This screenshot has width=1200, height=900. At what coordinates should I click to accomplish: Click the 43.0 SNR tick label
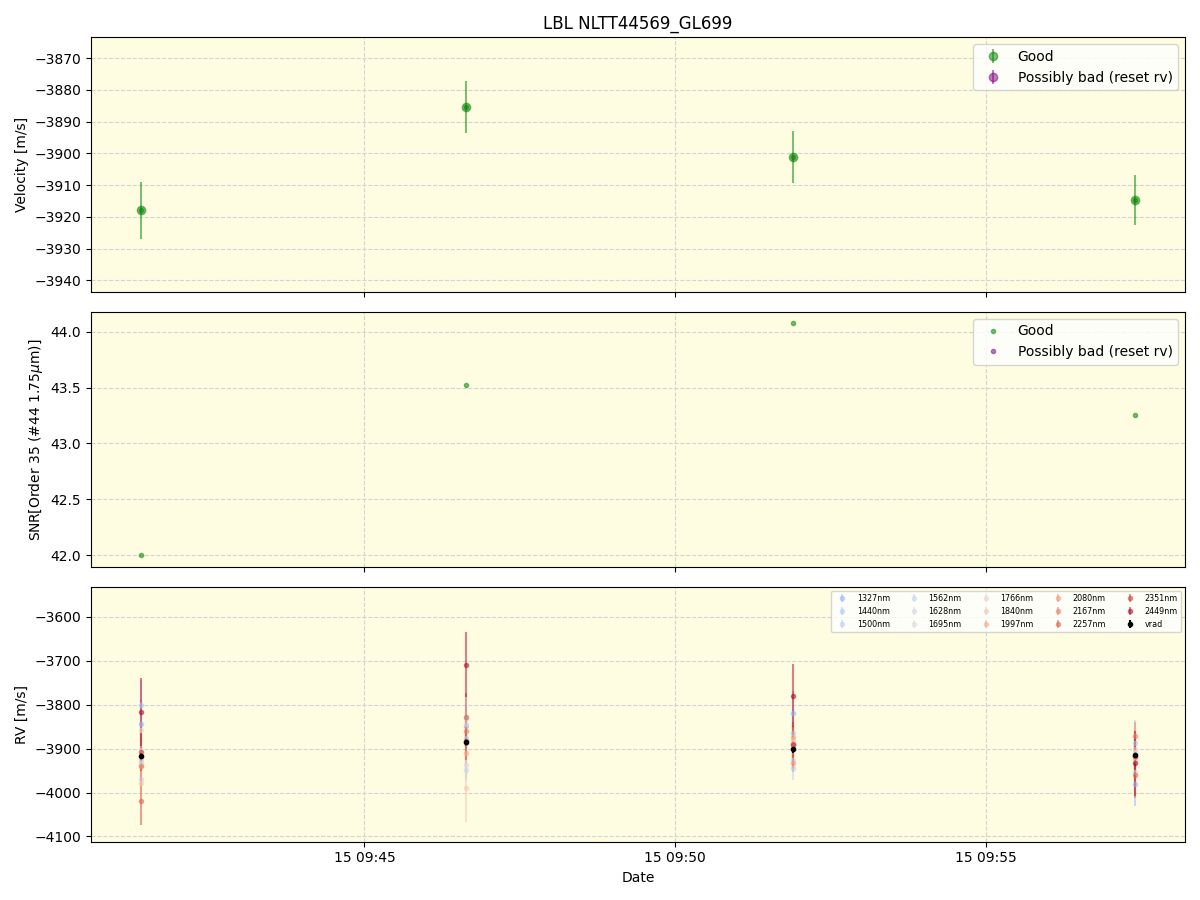point(68,444)
